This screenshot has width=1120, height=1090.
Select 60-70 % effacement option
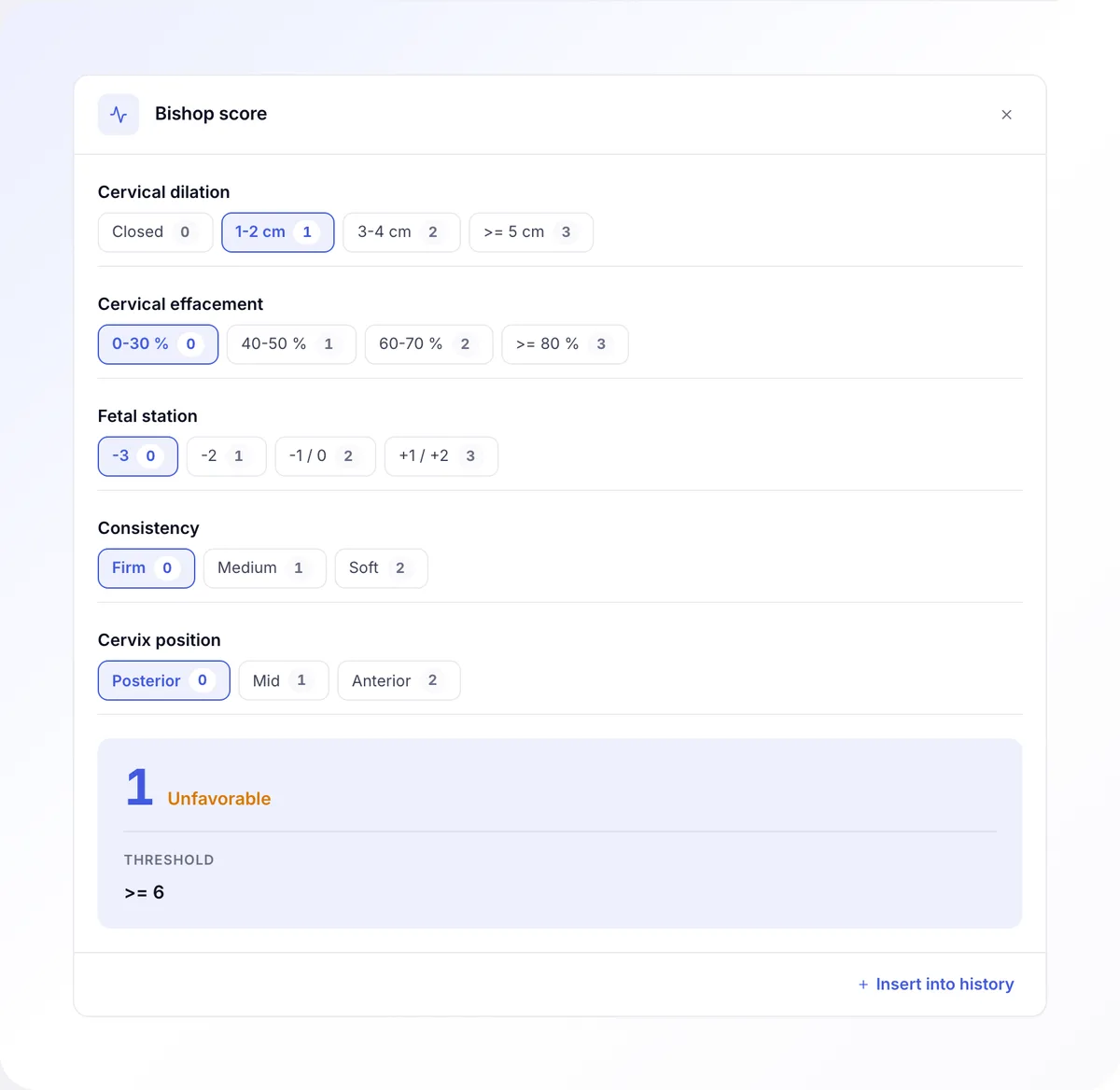point(428,344)
